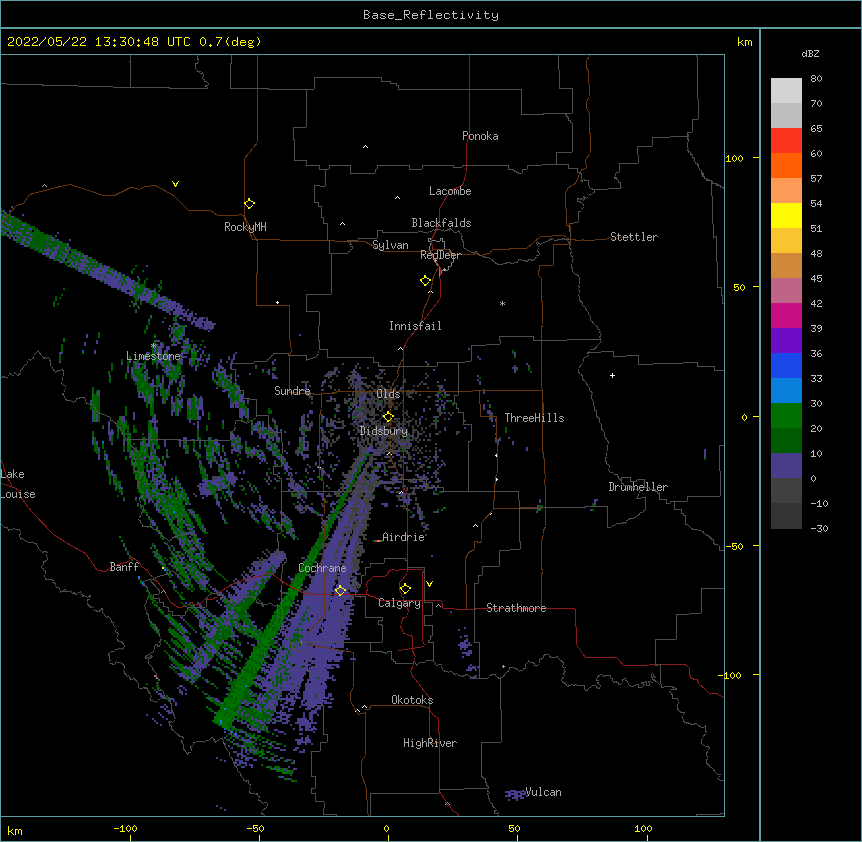Click the 80 value atop the dBZ legend

(816, 79)
